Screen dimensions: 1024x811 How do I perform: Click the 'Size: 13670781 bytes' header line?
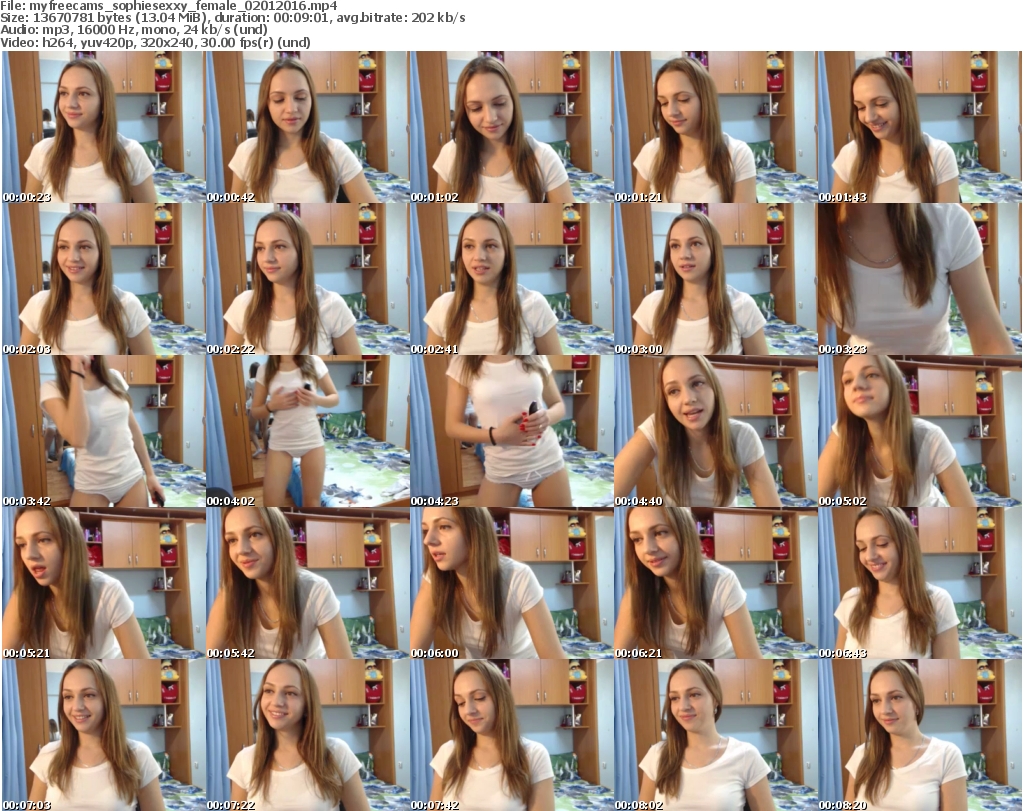point(233,18)
